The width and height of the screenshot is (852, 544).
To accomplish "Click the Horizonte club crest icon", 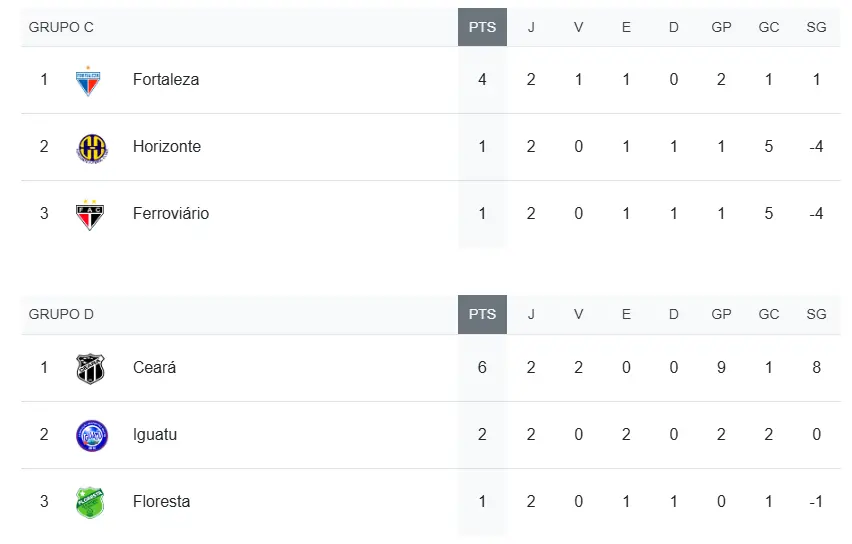I will tap(90, 147).
